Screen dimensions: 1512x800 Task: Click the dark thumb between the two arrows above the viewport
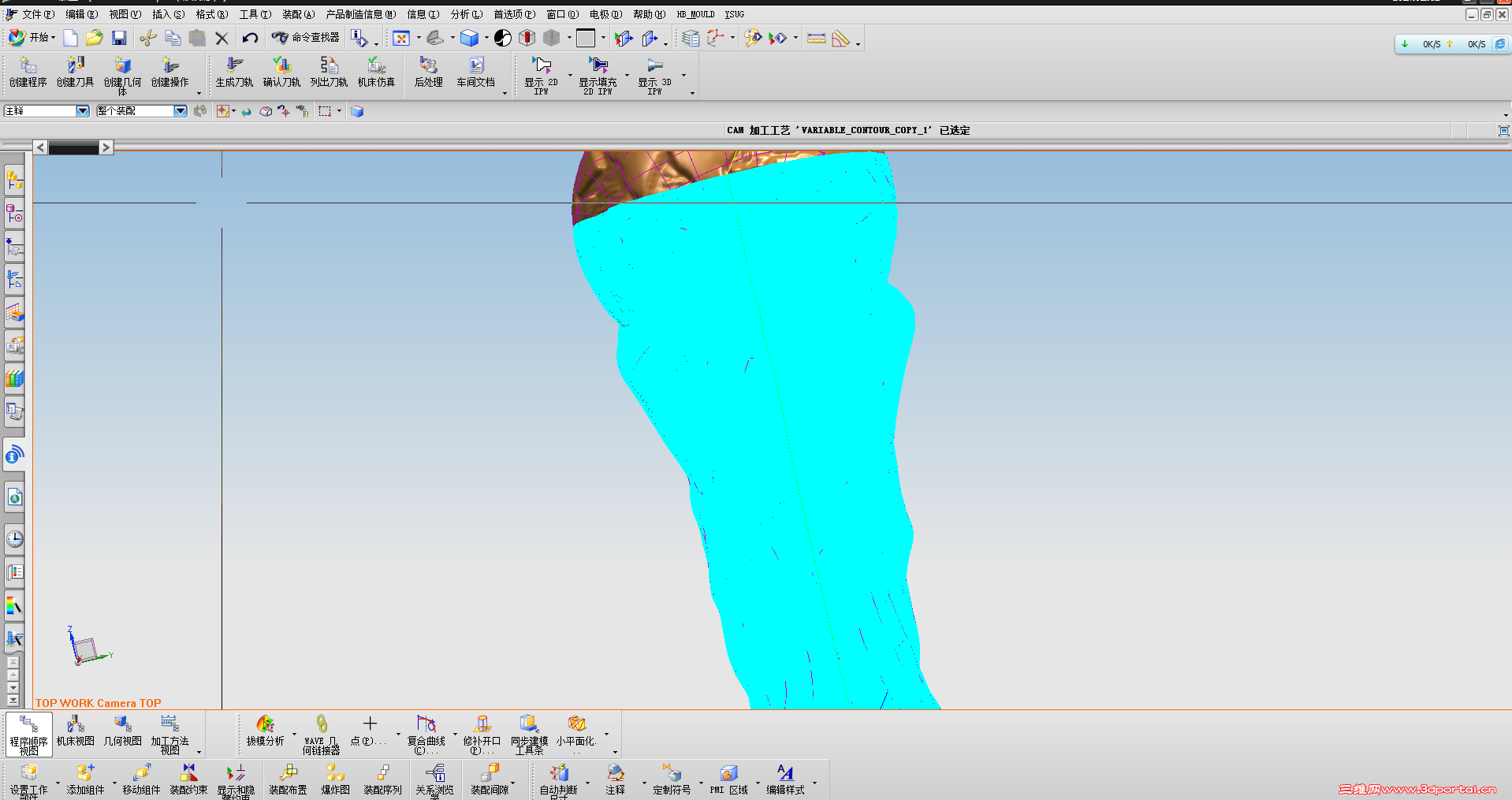tap(73, 147)
